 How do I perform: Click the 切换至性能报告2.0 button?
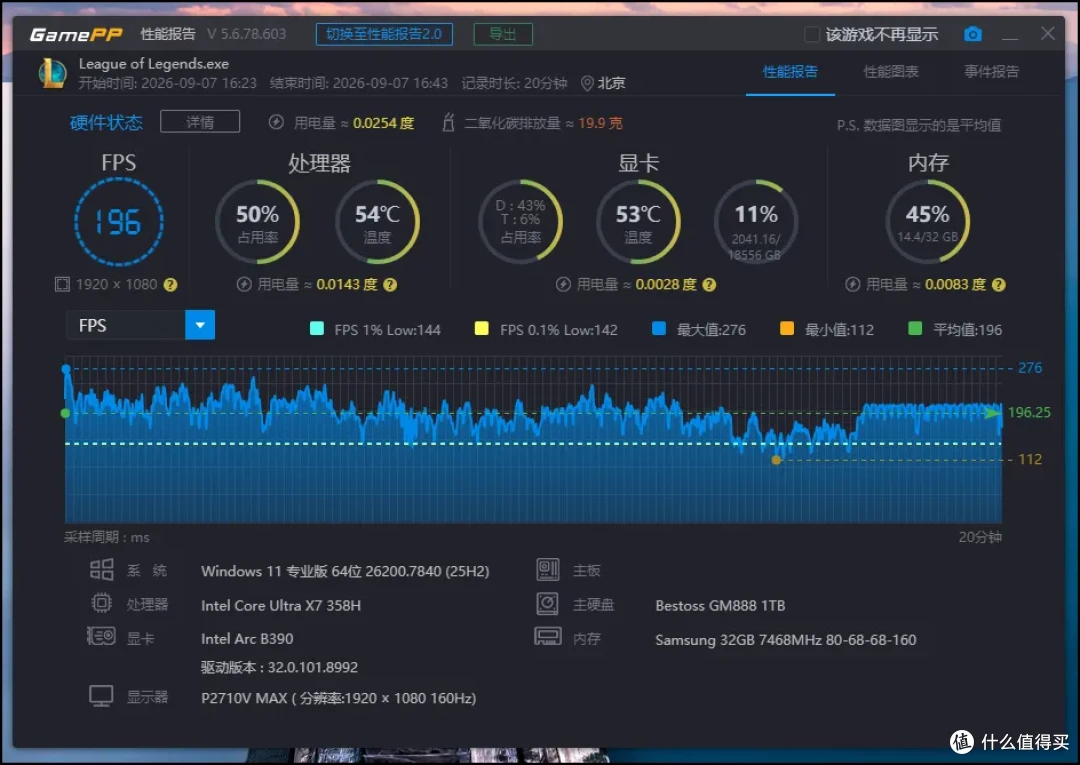(384, 34)
